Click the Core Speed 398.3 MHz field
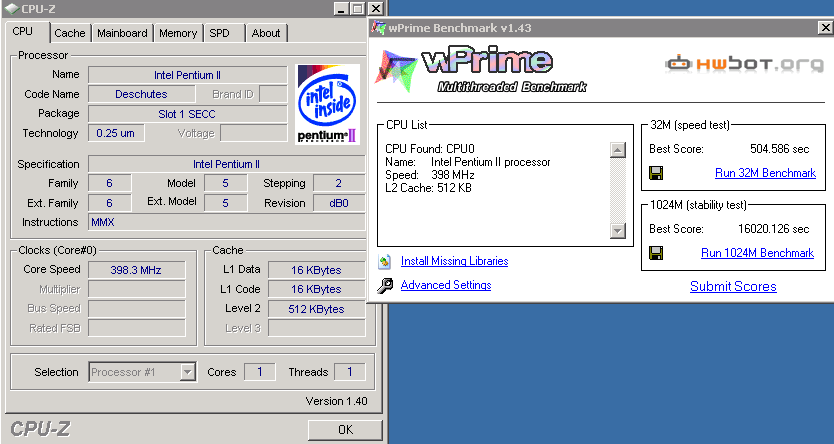The image size is (834, 444). coord(136,270)
